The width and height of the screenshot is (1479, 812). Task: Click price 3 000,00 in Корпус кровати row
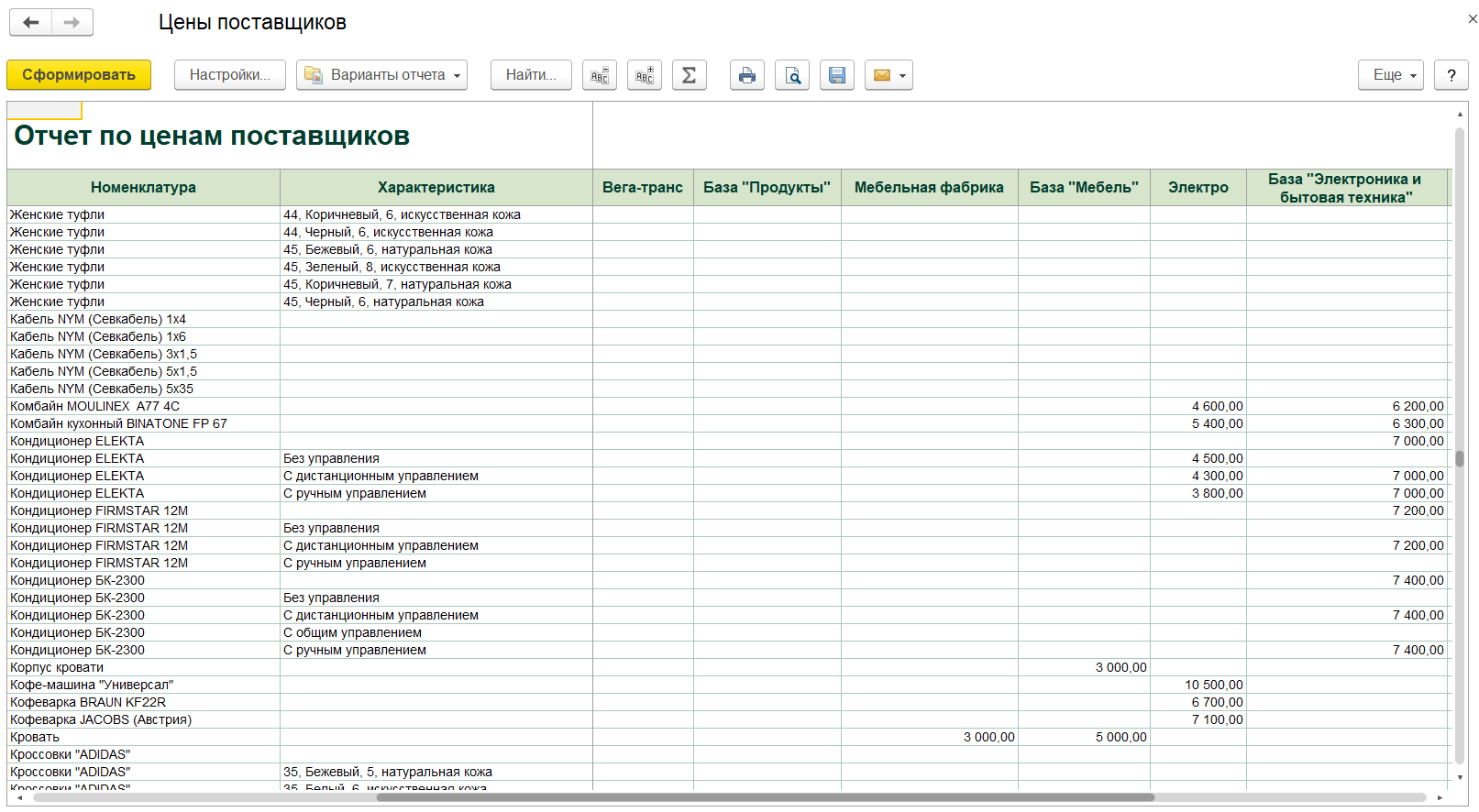tap(1085, 668)
